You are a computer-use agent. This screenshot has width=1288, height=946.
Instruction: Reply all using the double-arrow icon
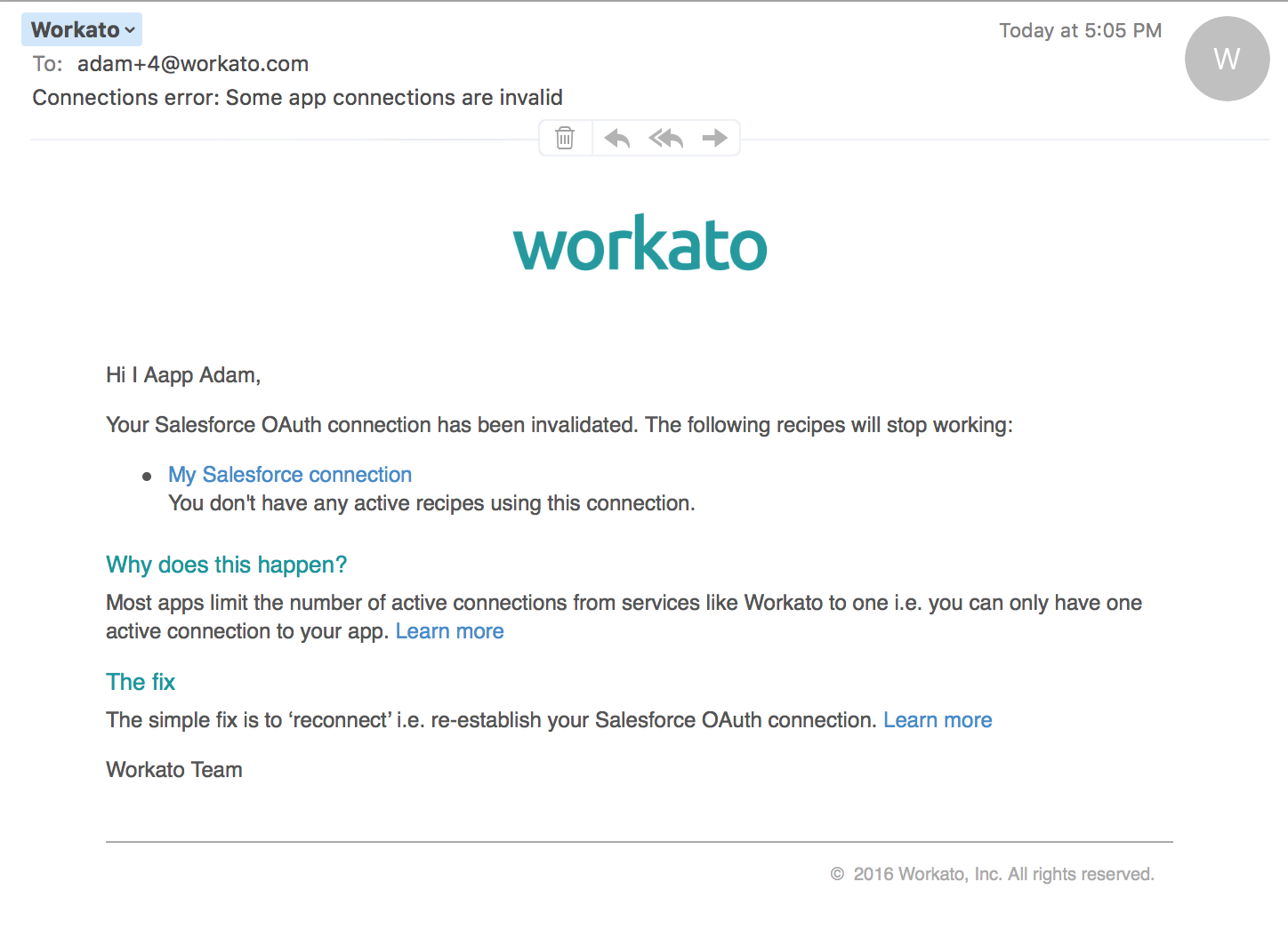pyautogui.click(x=665, y=138)
